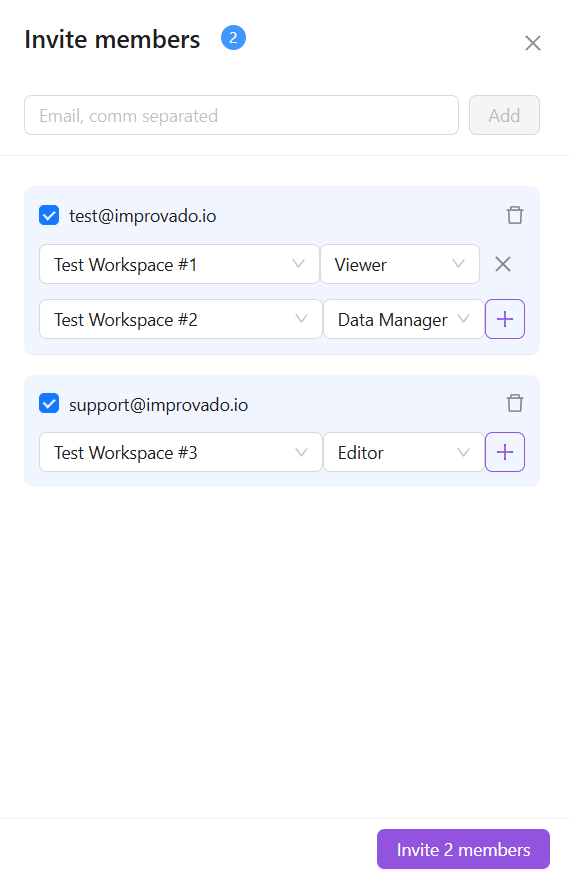Select the support@improvado.io email label

coord(159,405)
